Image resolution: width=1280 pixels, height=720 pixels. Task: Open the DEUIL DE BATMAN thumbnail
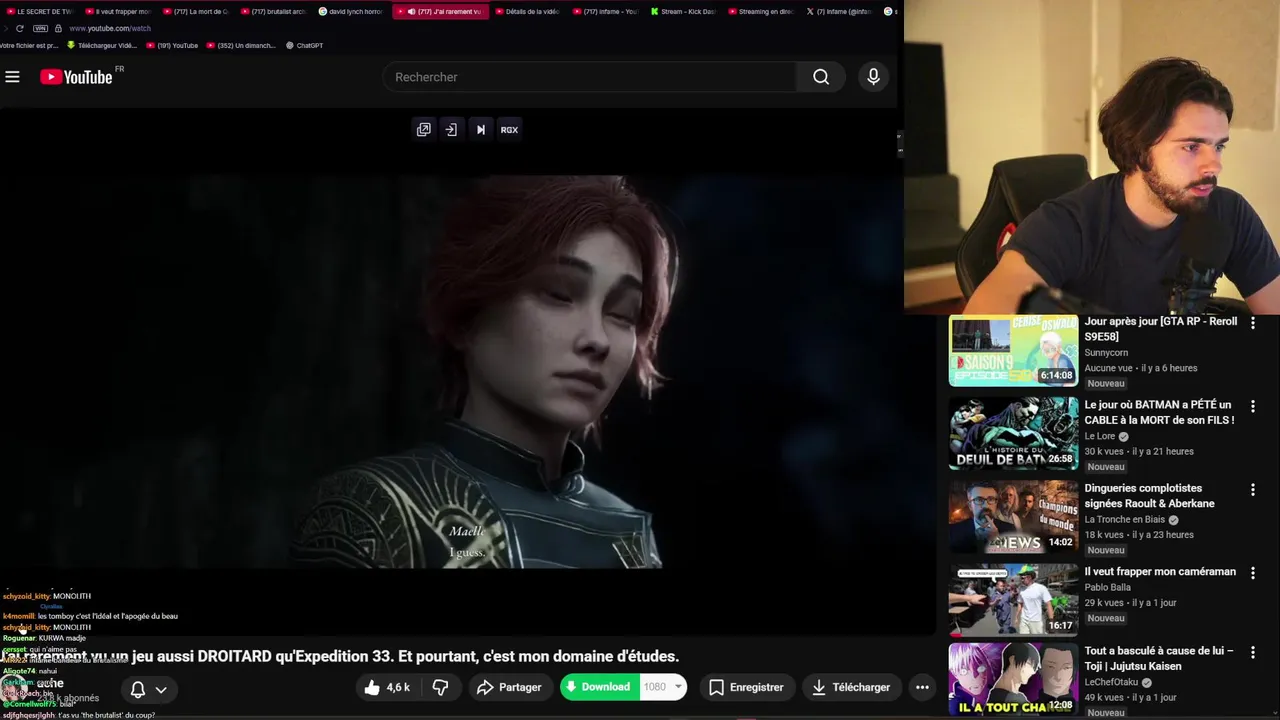[1013, 433]
